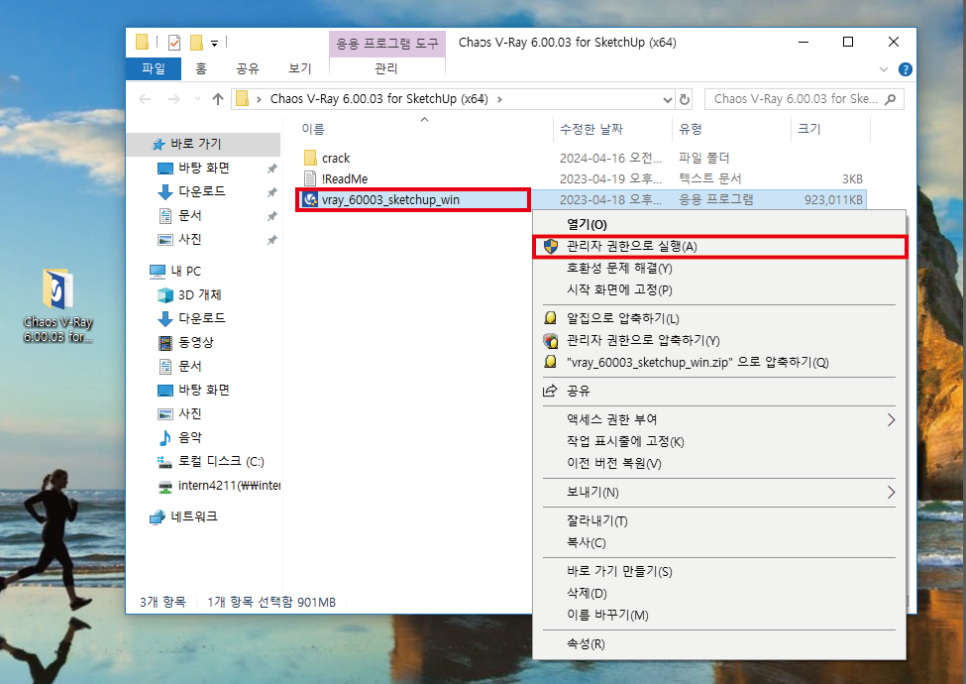This screenshot has width=966, height=684.
Task: Select the !ReadMe text document icon
Action: coord(310,179)
